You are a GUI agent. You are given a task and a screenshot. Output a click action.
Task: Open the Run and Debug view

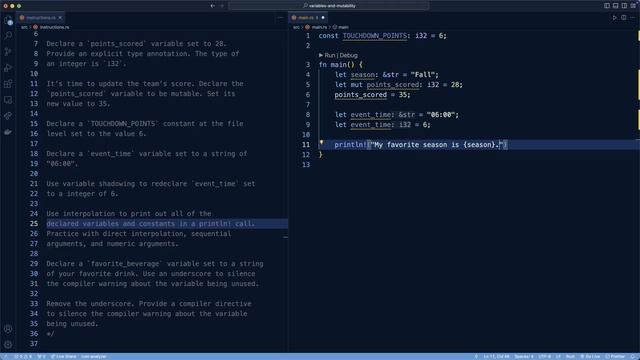pyautogui.click(x=8, y=68)
